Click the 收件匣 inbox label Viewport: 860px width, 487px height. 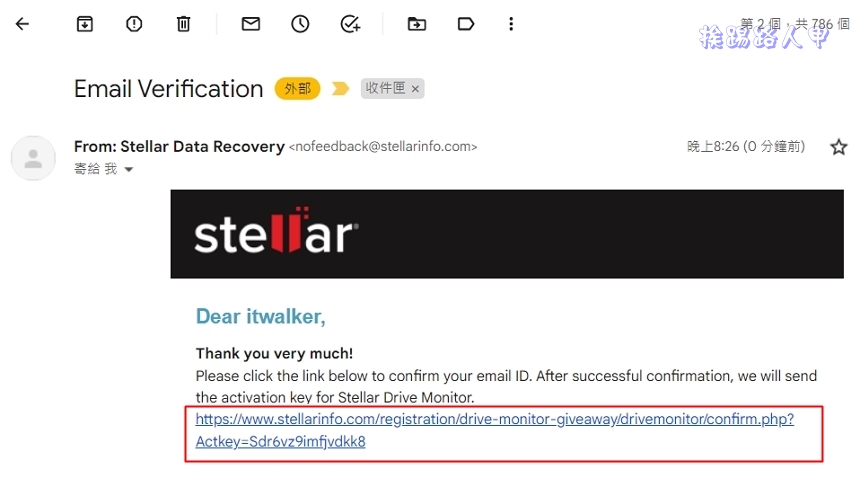point(385,88)
